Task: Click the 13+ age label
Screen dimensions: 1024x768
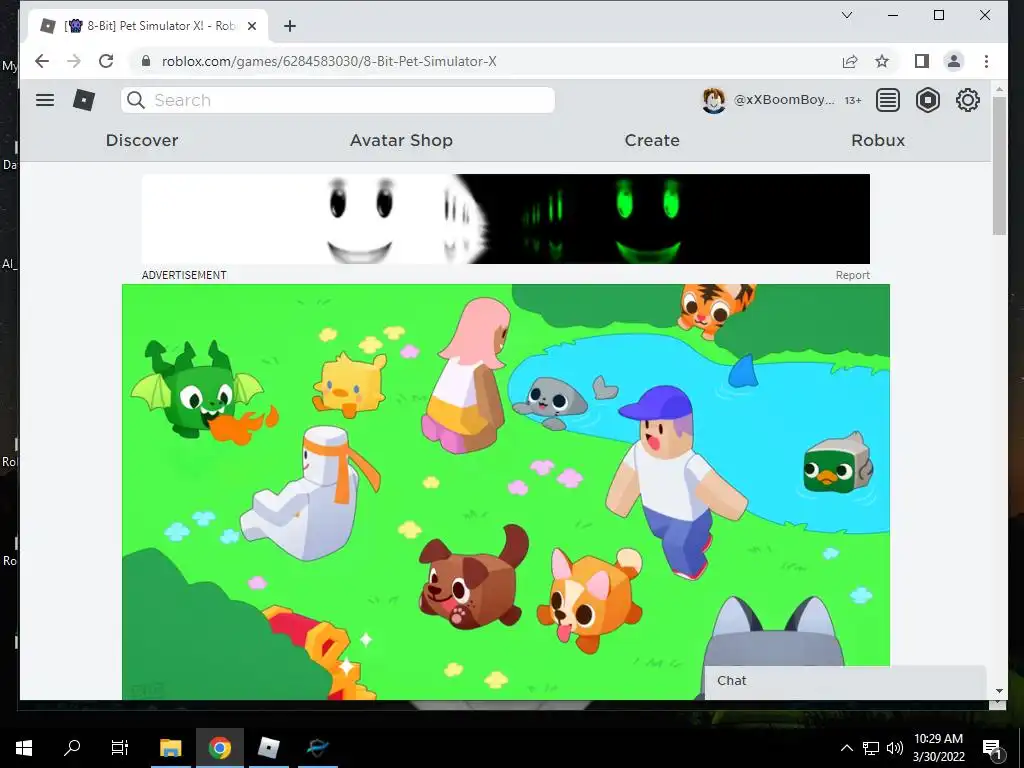Action: 853,101
